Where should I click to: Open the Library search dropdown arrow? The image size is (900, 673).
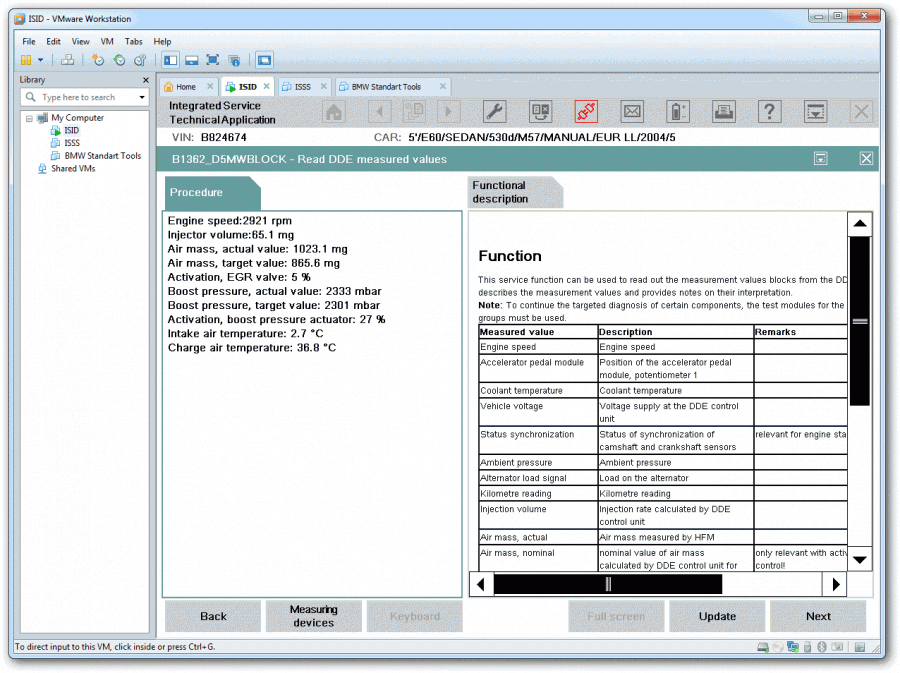[142, 97]
